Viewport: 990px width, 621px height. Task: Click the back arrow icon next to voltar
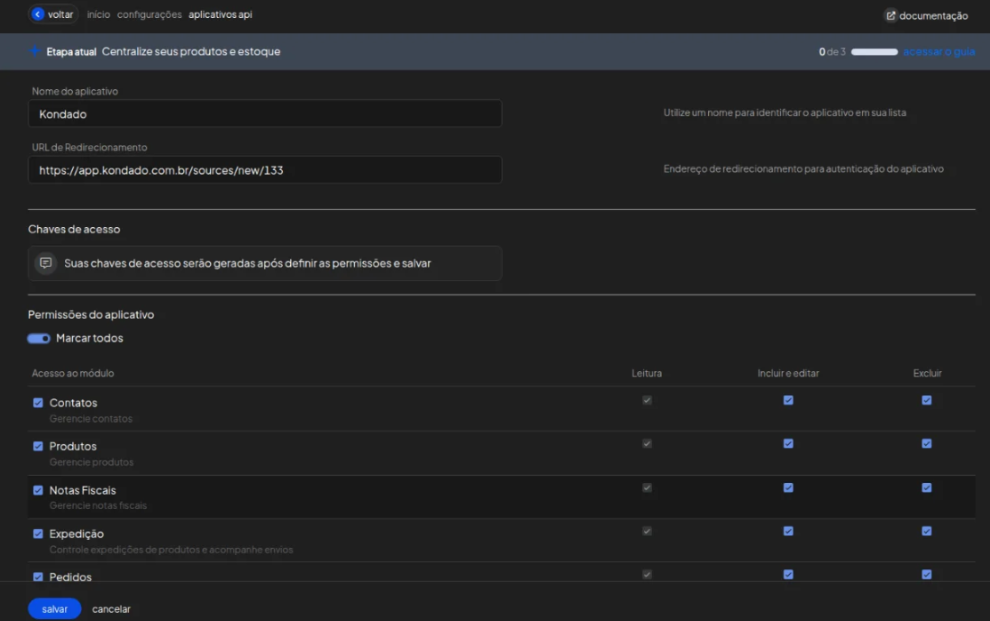point(38,14)
